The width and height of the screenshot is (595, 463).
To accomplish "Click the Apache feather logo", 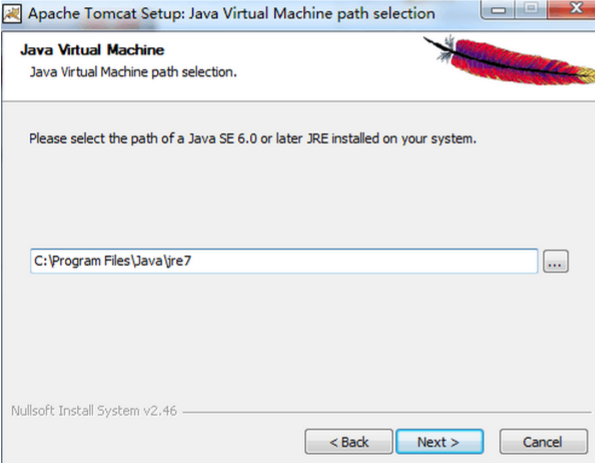I will (509, 60).
